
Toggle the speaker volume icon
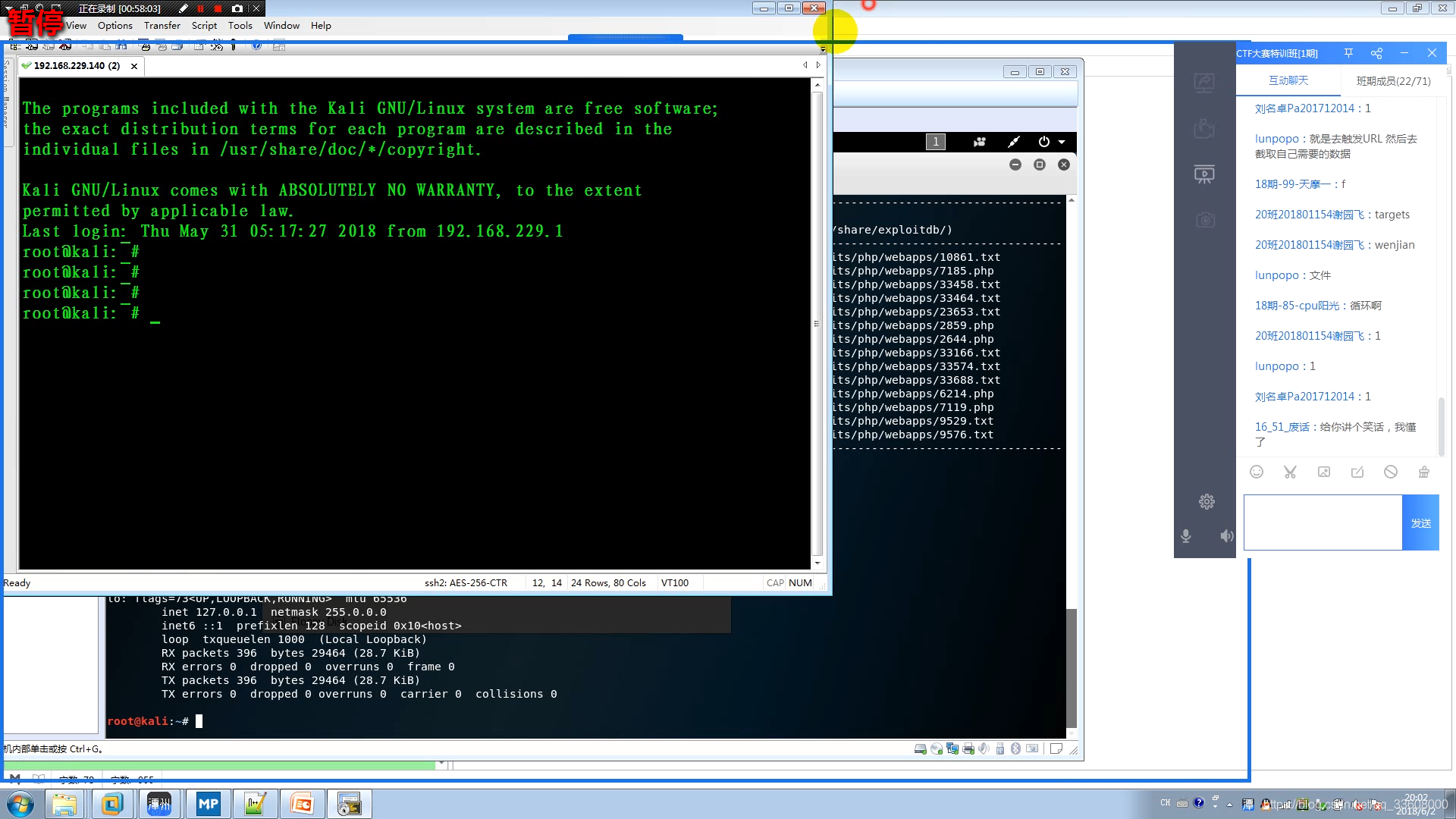1226,536
